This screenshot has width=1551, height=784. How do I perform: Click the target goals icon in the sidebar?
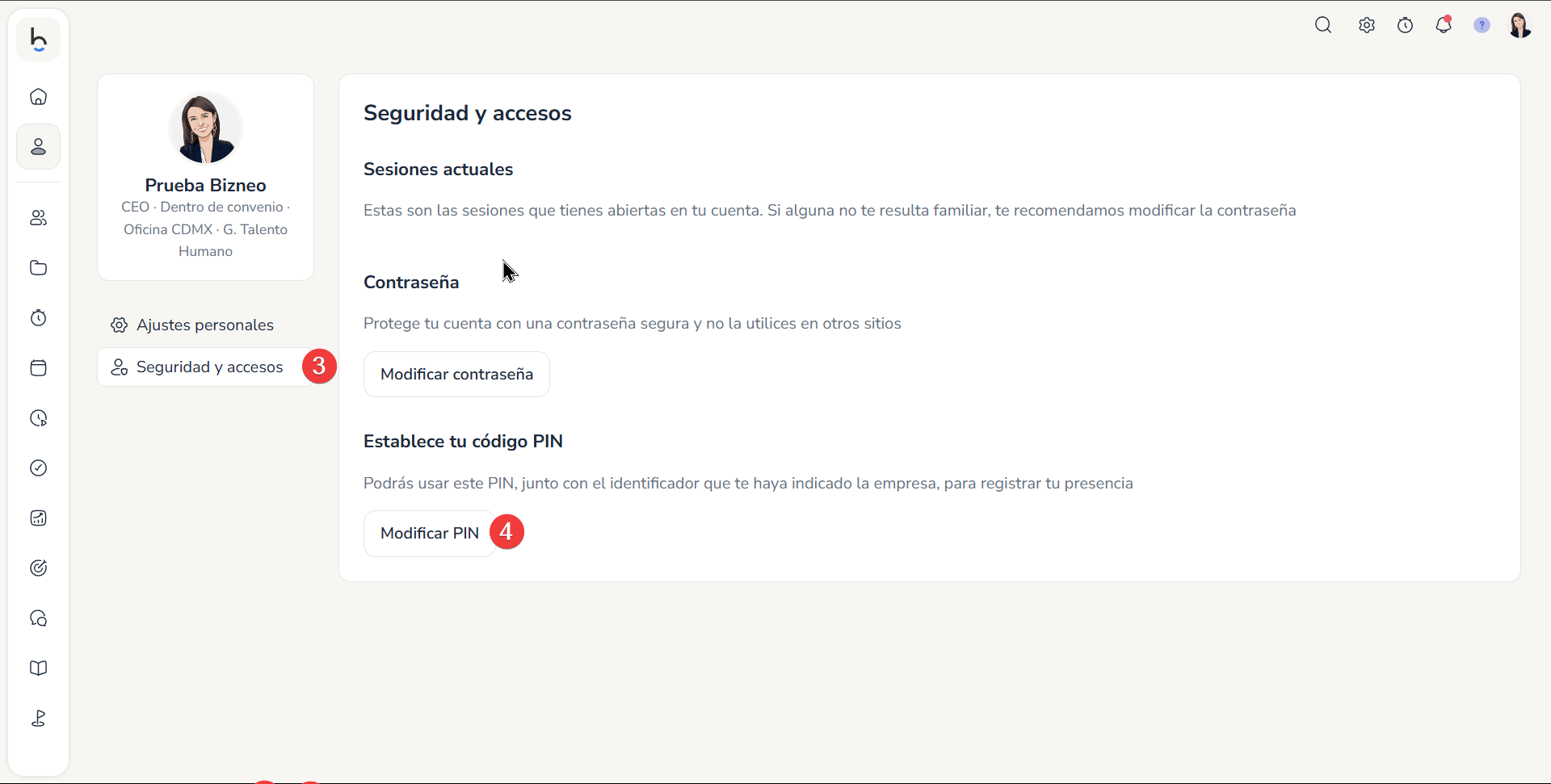click(38, 568)
